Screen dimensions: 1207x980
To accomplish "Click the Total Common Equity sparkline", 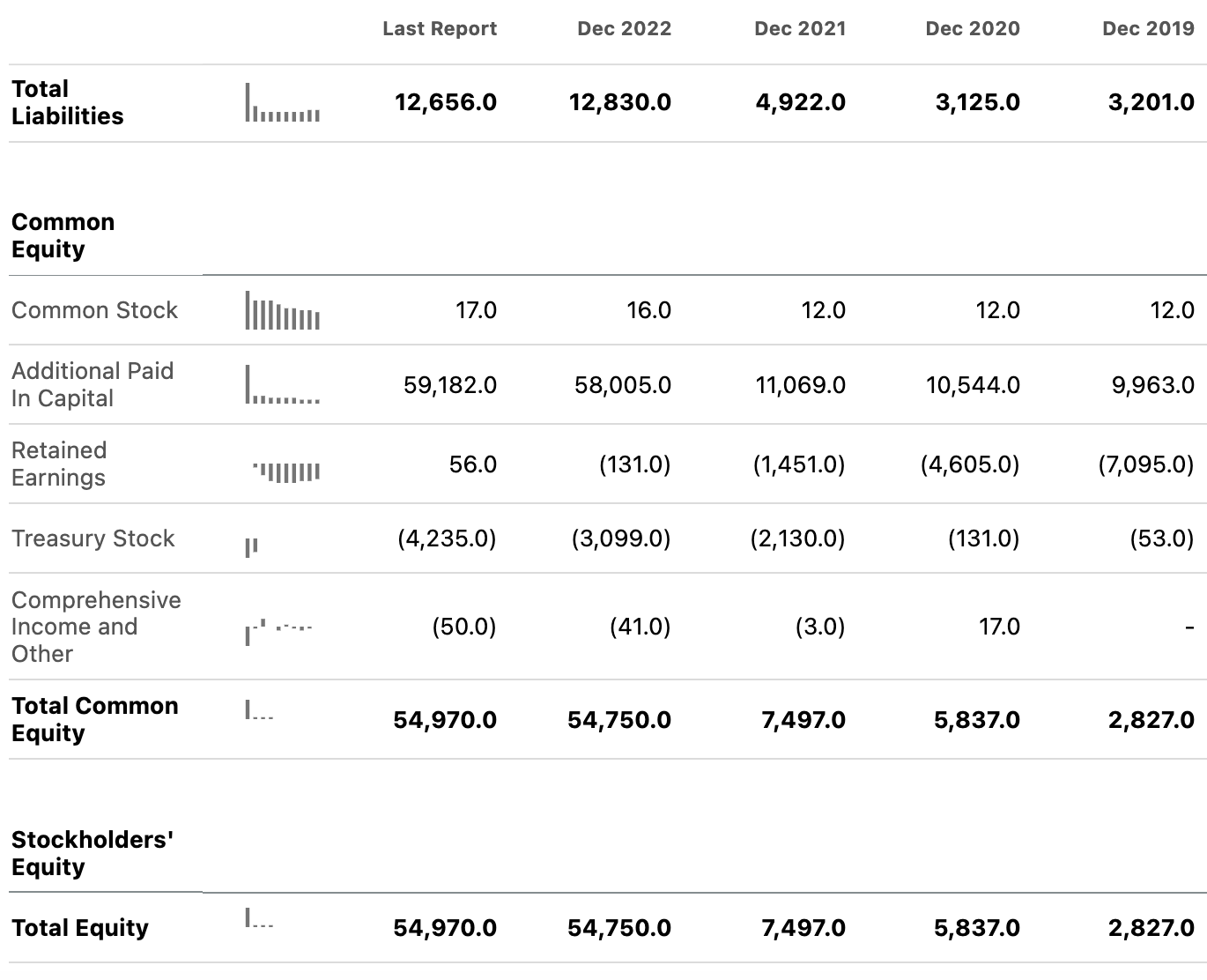I will pyautogui.click(x=259, y=710).
